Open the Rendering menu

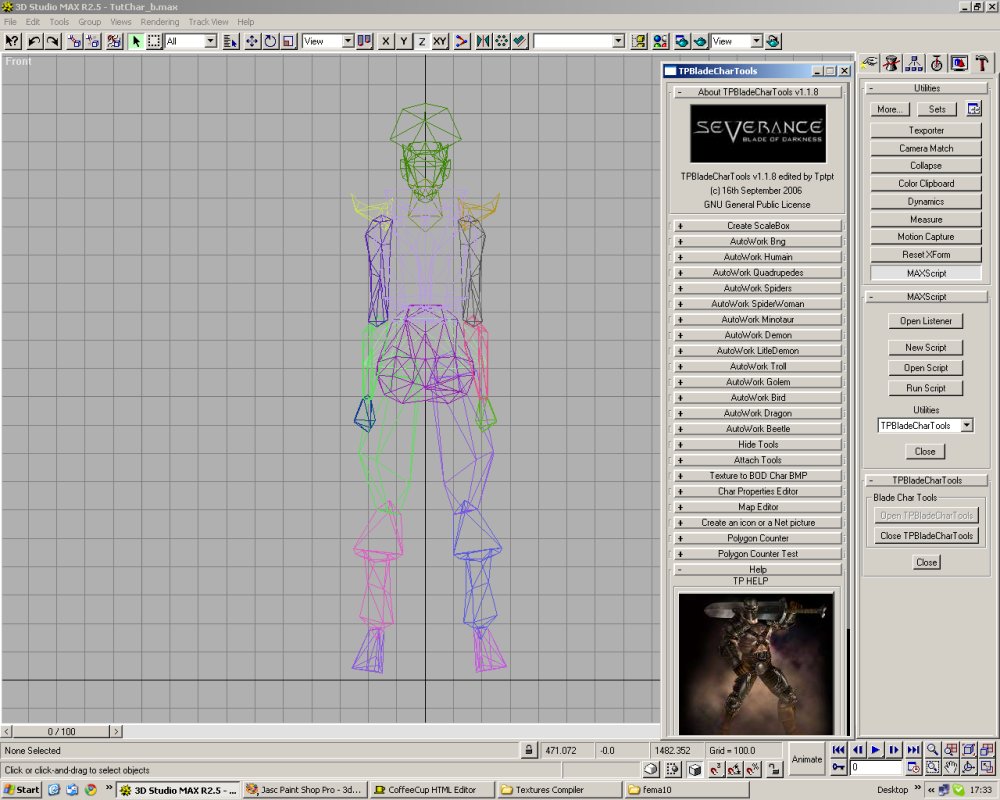click(159, 22)
